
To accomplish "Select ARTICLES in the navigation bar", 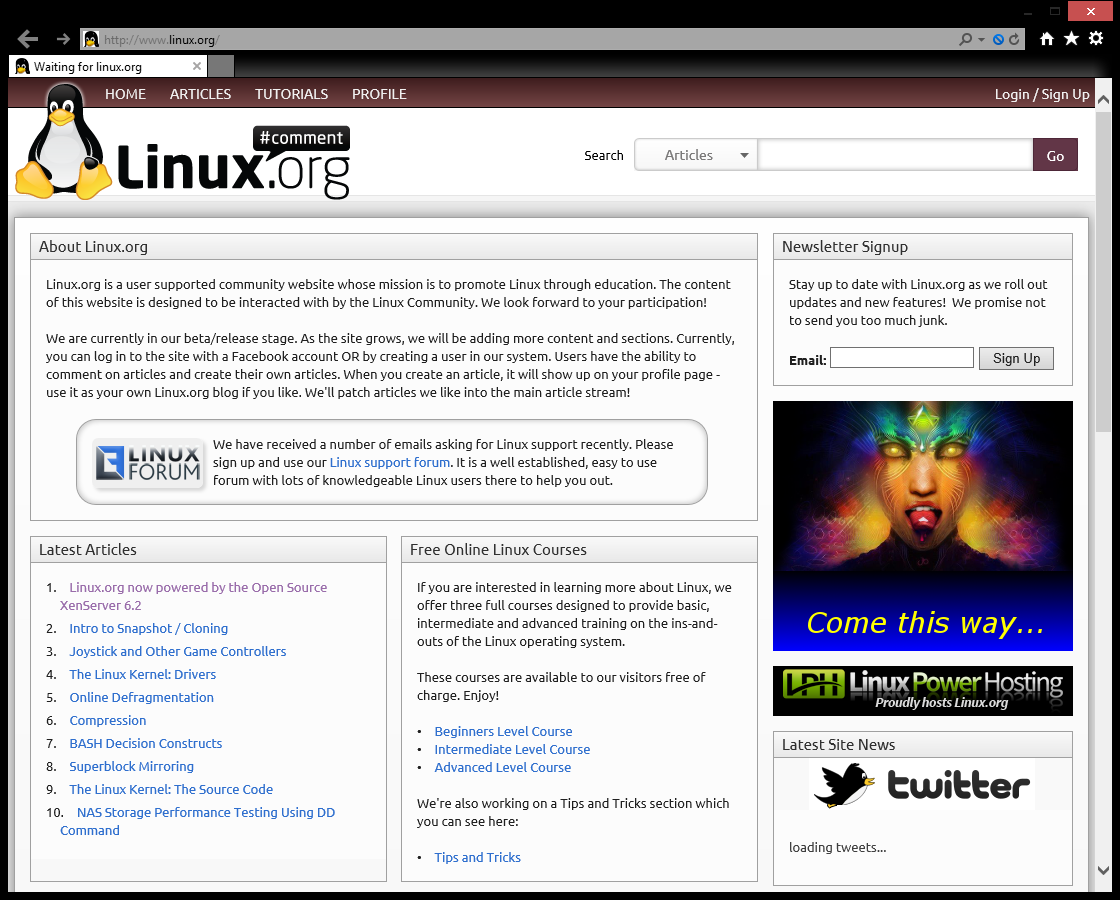I will coord(200,94).
